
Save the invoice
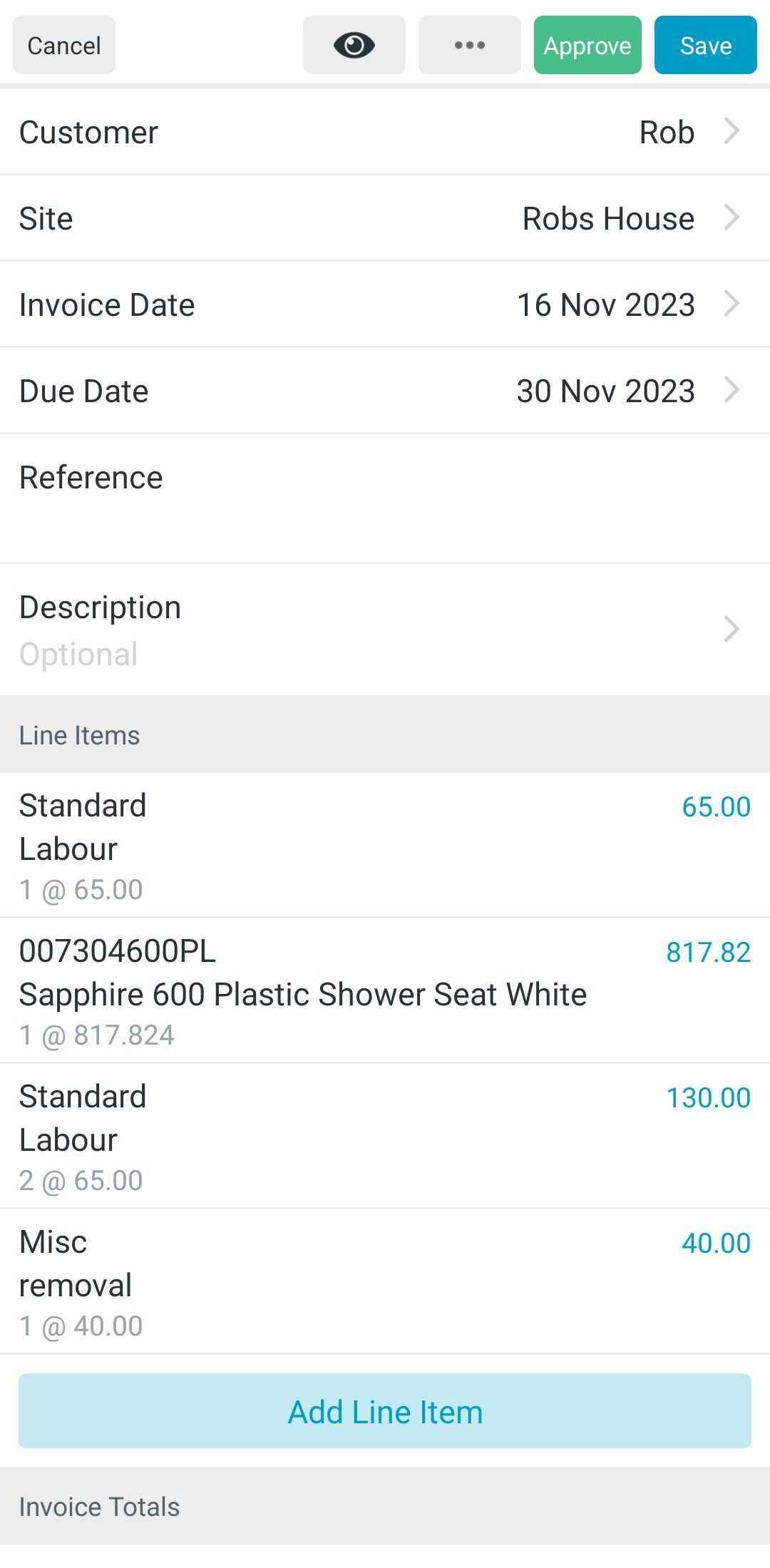point(705,45)
